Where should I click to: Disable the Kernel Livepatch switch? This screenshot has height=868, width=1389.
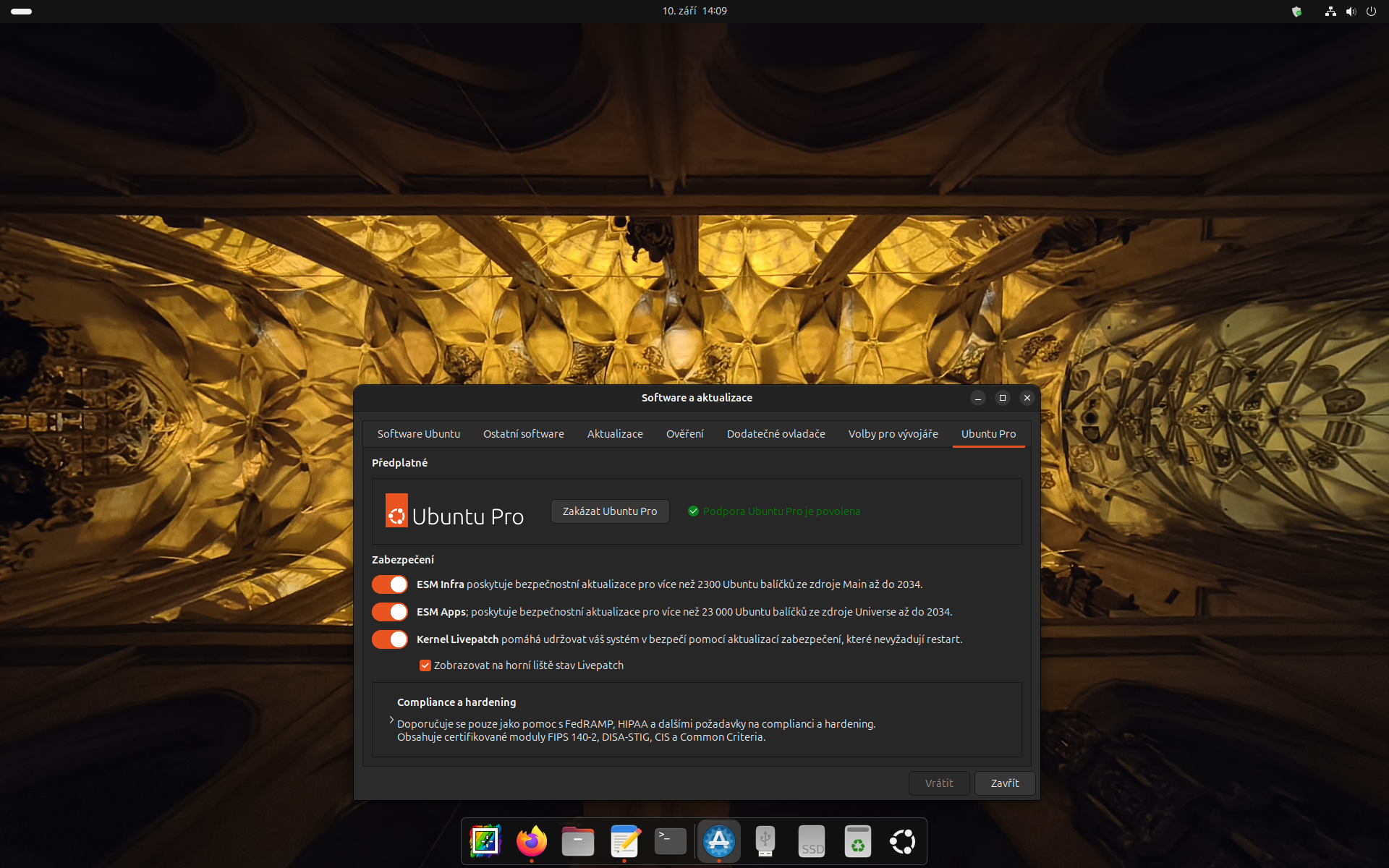tap(390, 639)
